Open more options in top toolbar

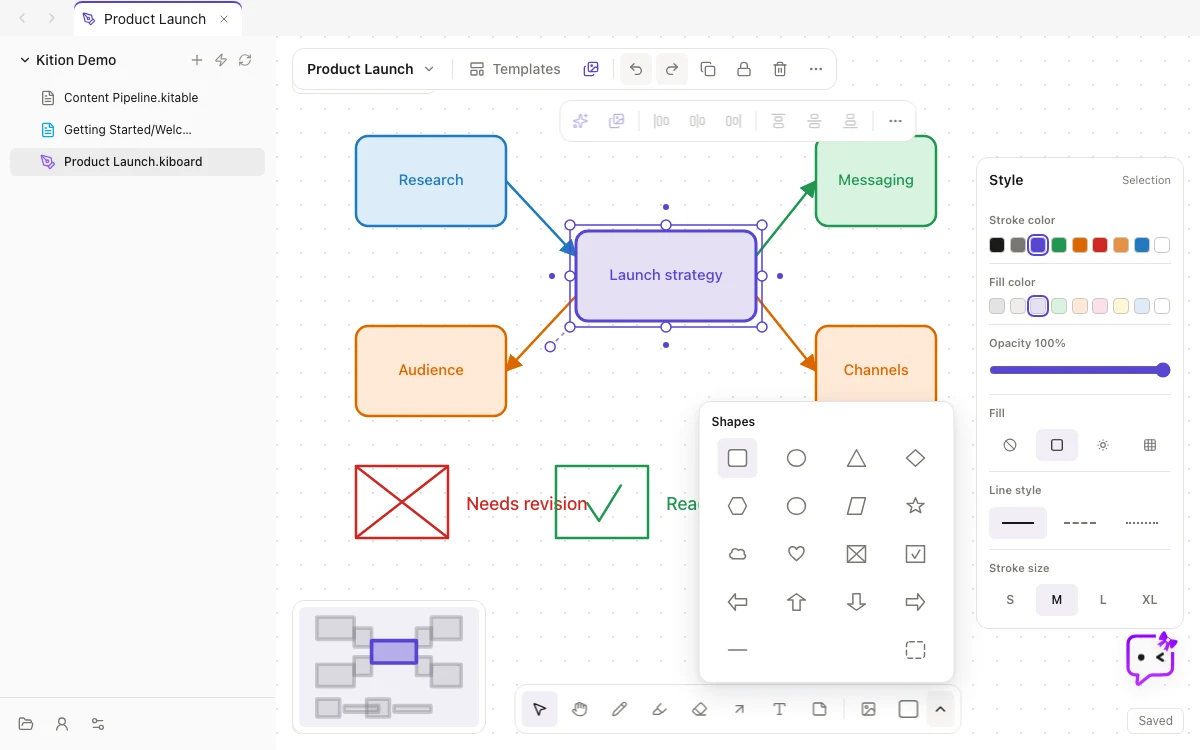(x=816, y=69)
